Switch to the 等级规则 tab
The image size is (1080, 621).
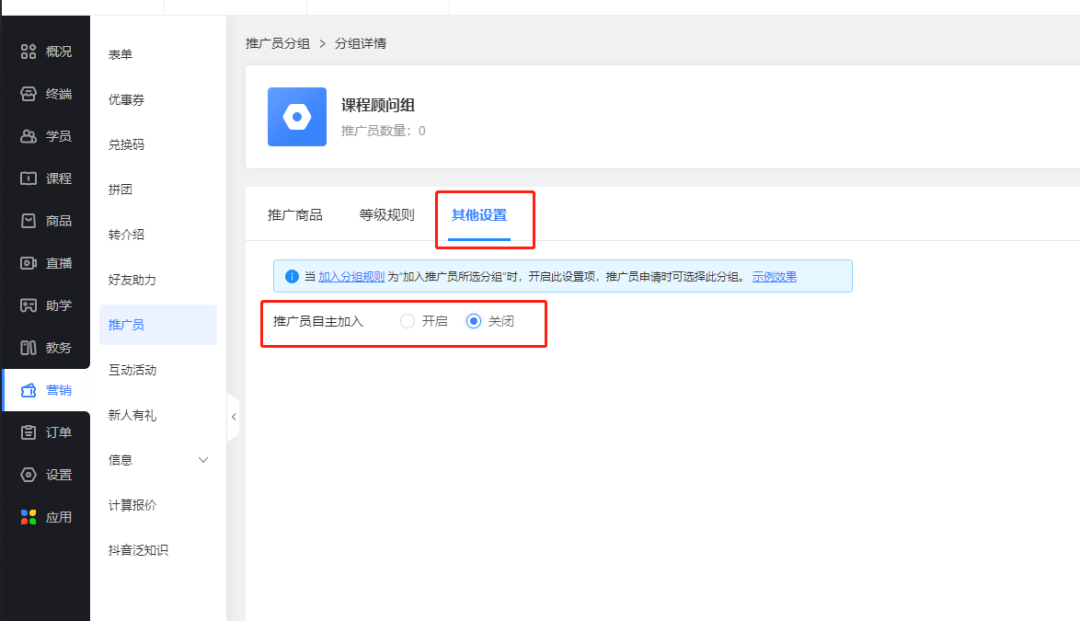click(385, 214)
